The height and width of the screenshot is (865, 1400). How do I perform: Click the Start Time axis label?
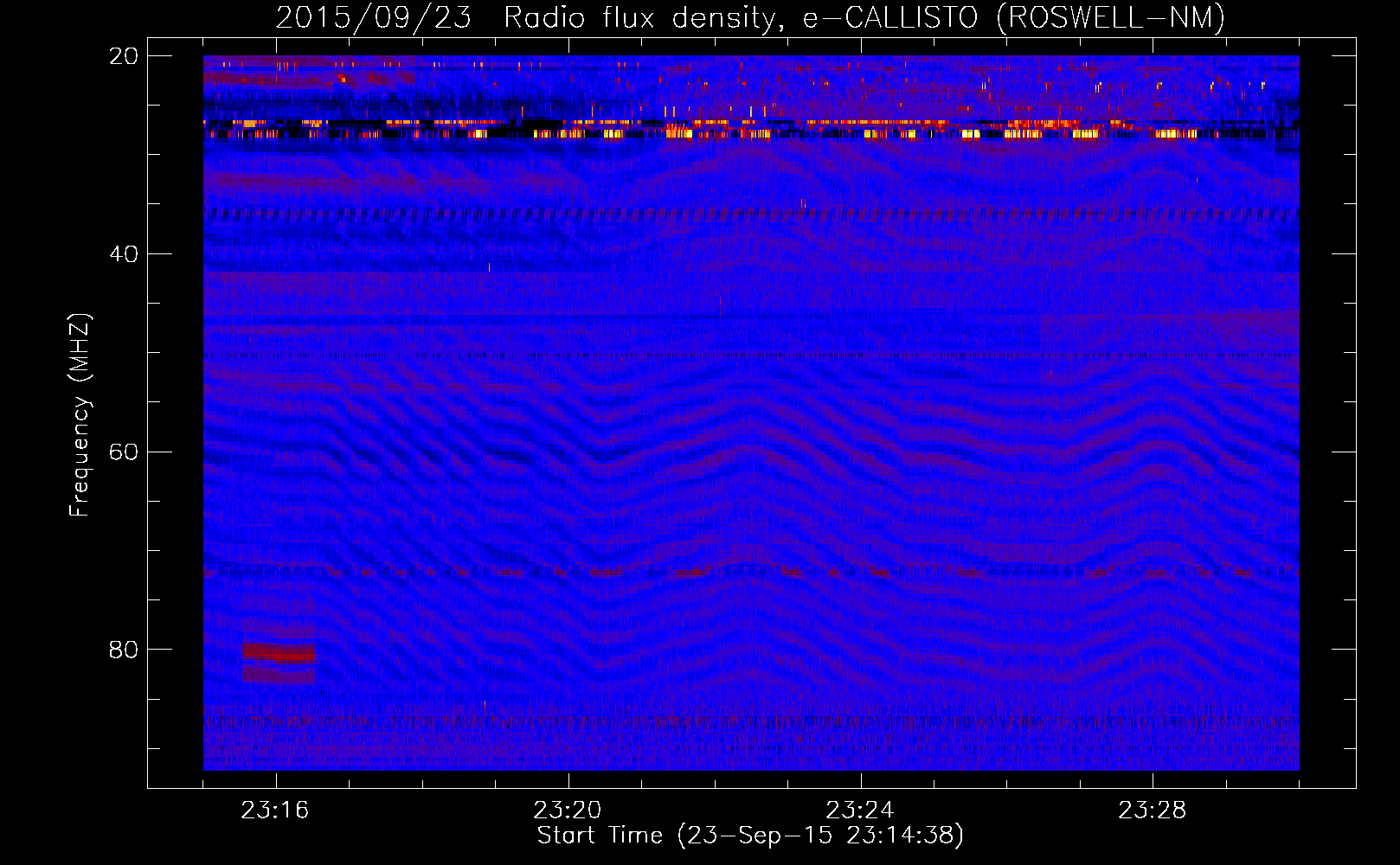click(x=750, y=836)
